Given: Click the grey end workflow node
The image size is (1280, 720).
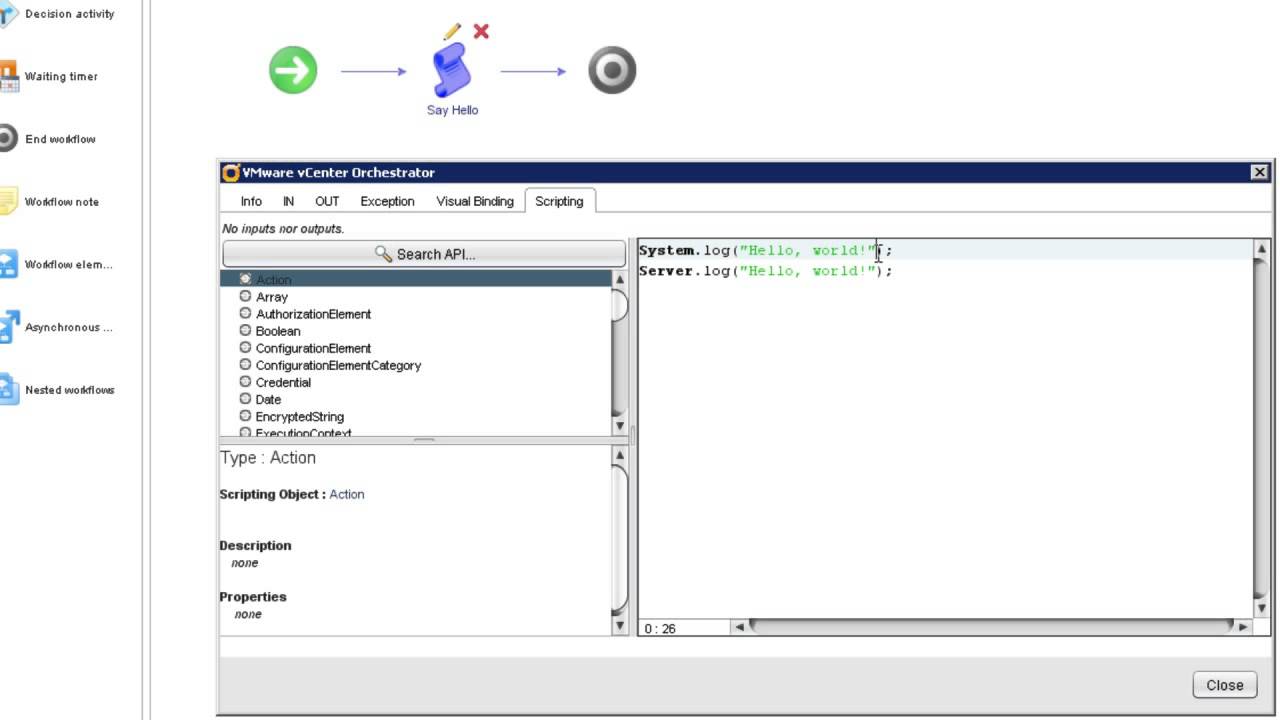Looking at the screenshot, I should click(x=612, y=71).
